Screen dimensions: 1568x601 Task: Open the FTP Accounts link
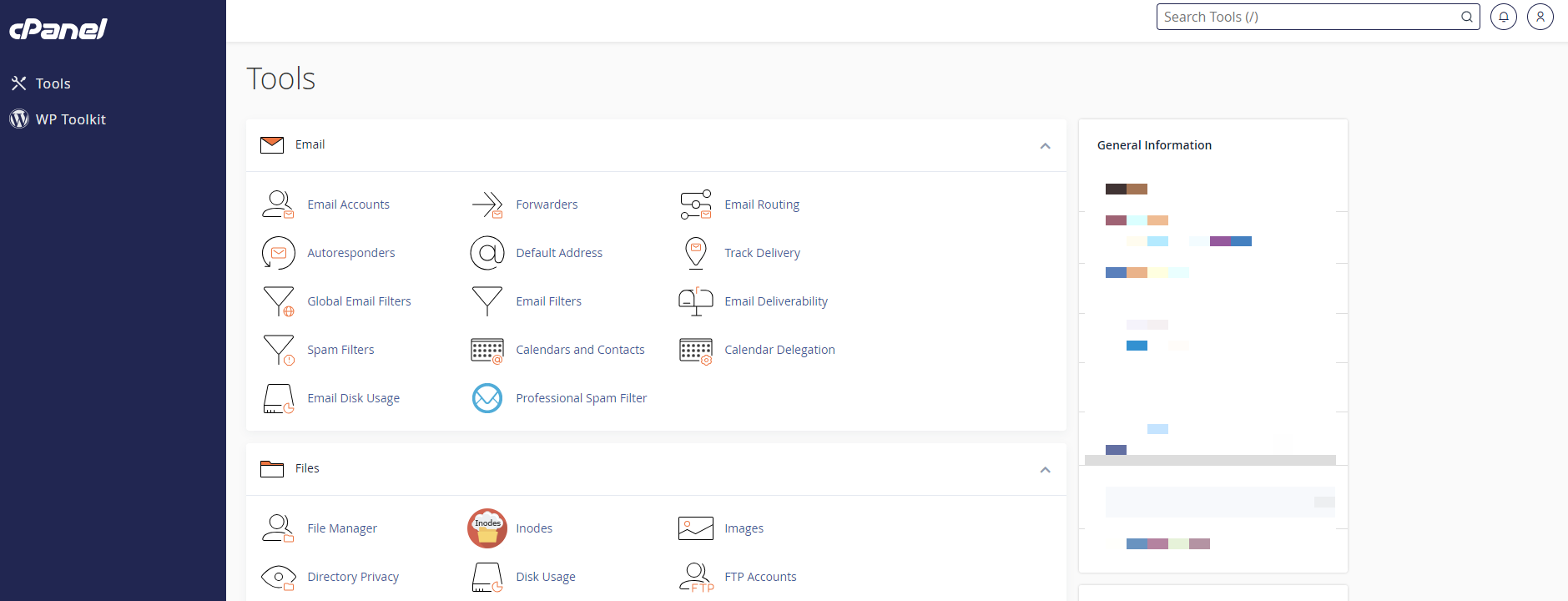click(x=760, y=577)
